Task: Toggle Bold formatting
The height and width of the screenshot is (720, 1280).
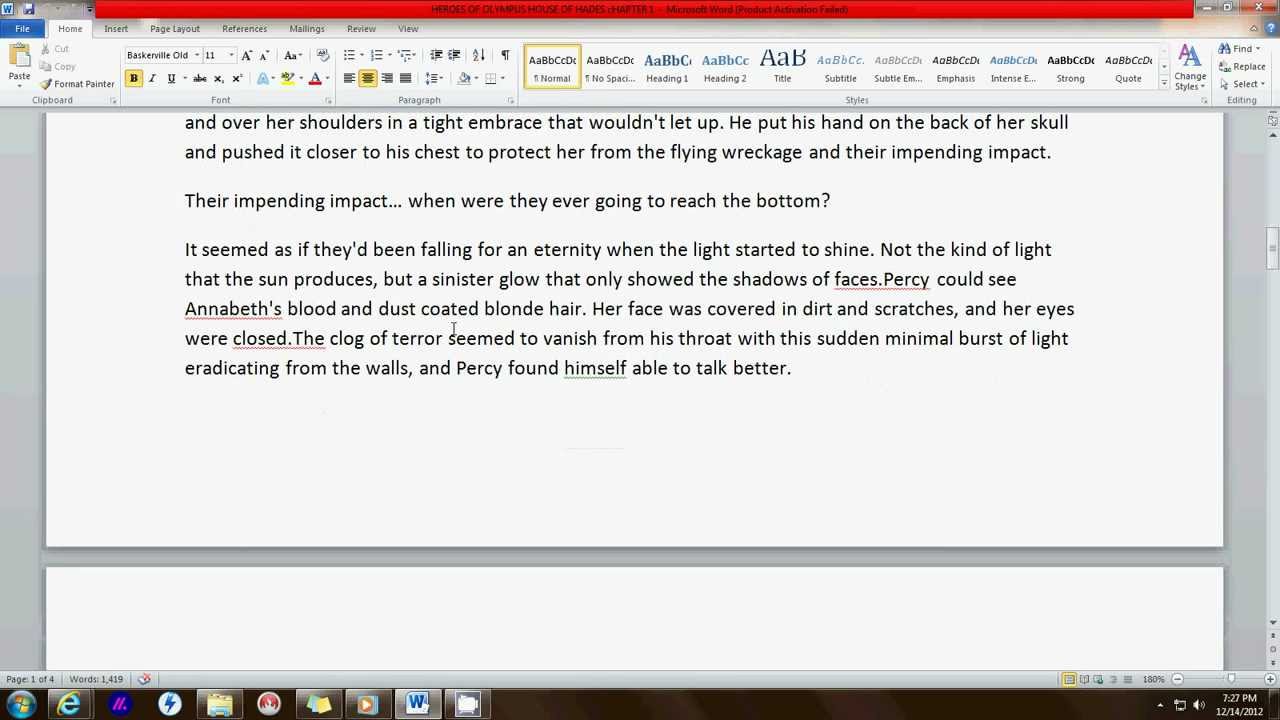Action: point(133,78)
